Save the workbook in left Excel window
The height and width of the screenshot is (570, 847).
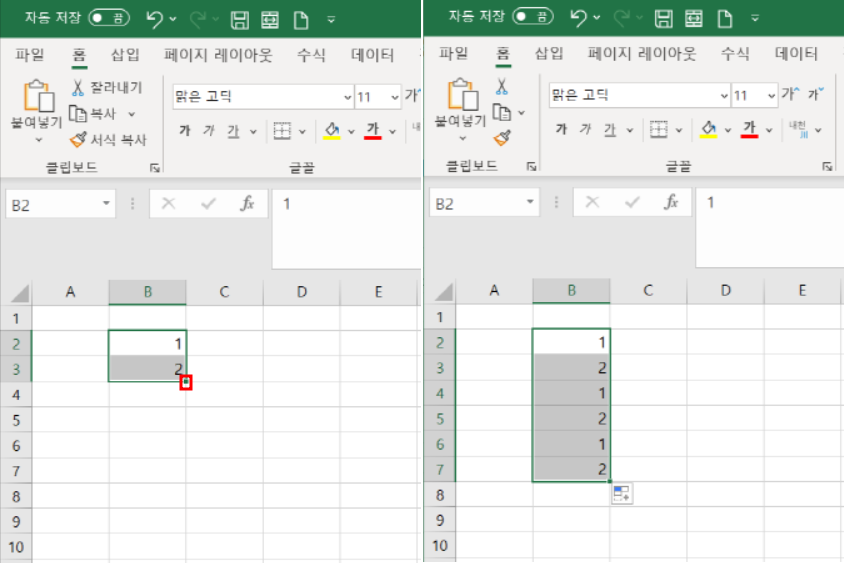point(239,20)
